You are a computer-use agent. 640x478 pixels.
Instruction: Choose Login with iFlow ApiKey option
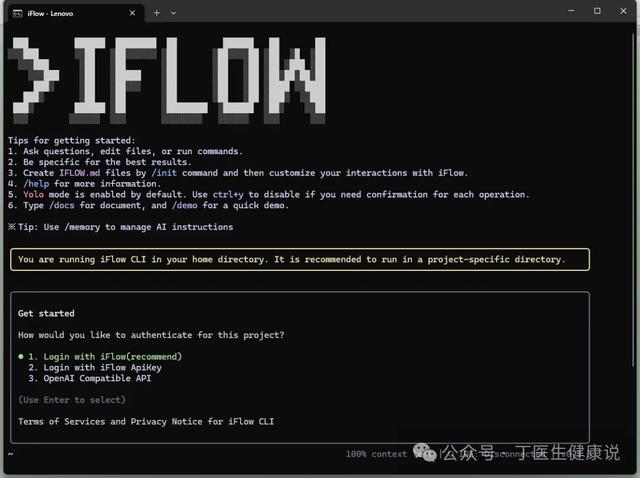pos(95,367)
